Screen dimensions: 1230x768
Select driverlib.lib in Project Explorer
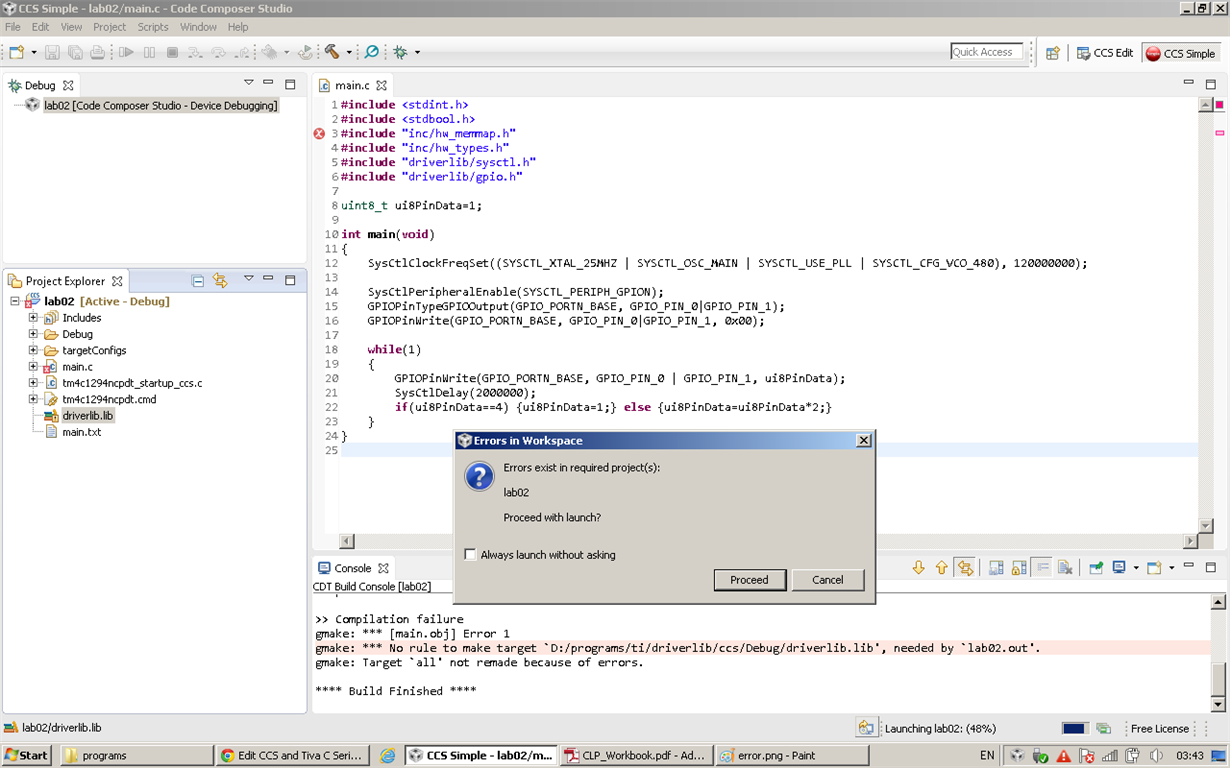point(87,415)
